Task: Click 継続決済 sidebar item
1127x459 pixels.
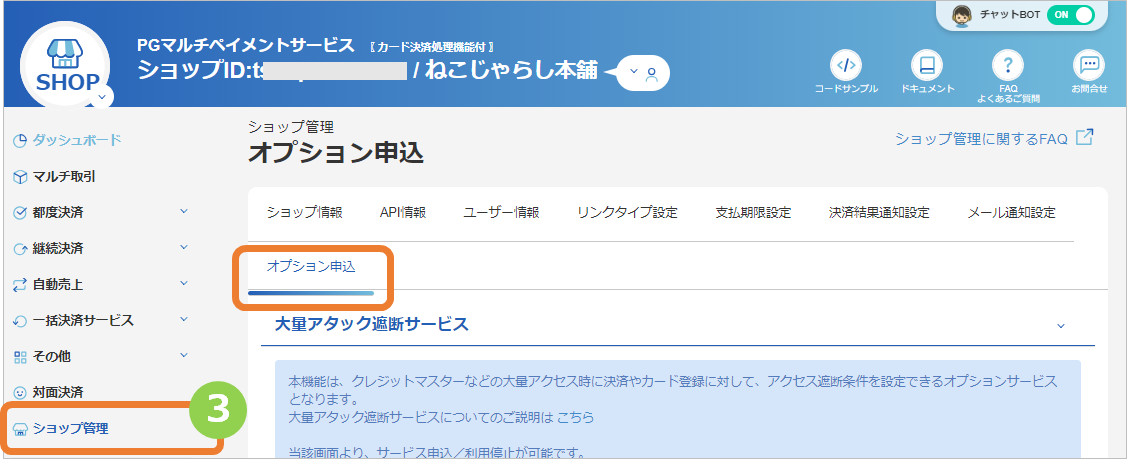Action: (x=58, y=248)
